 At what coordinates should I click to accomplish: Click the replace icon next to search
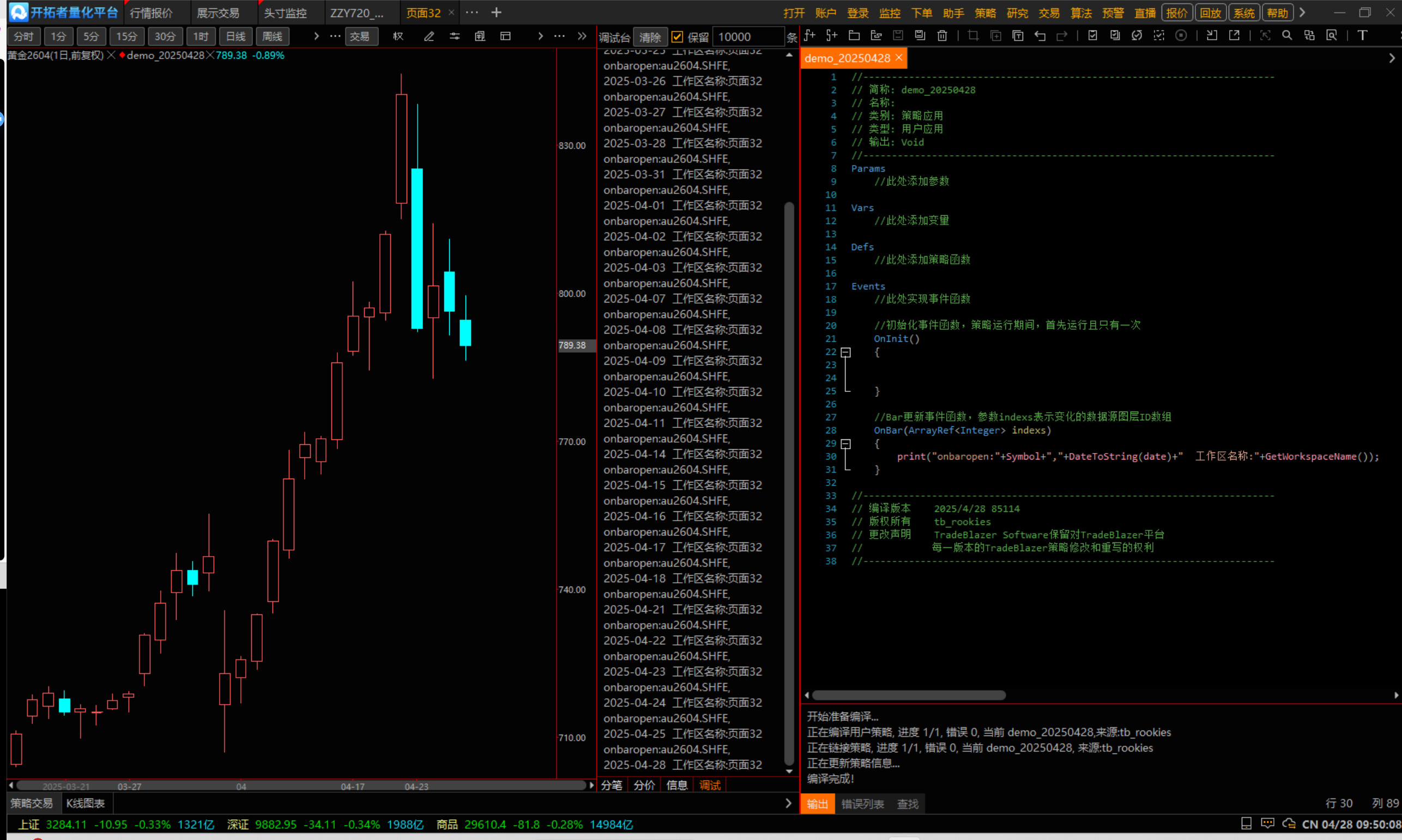tap(1309, 35)
